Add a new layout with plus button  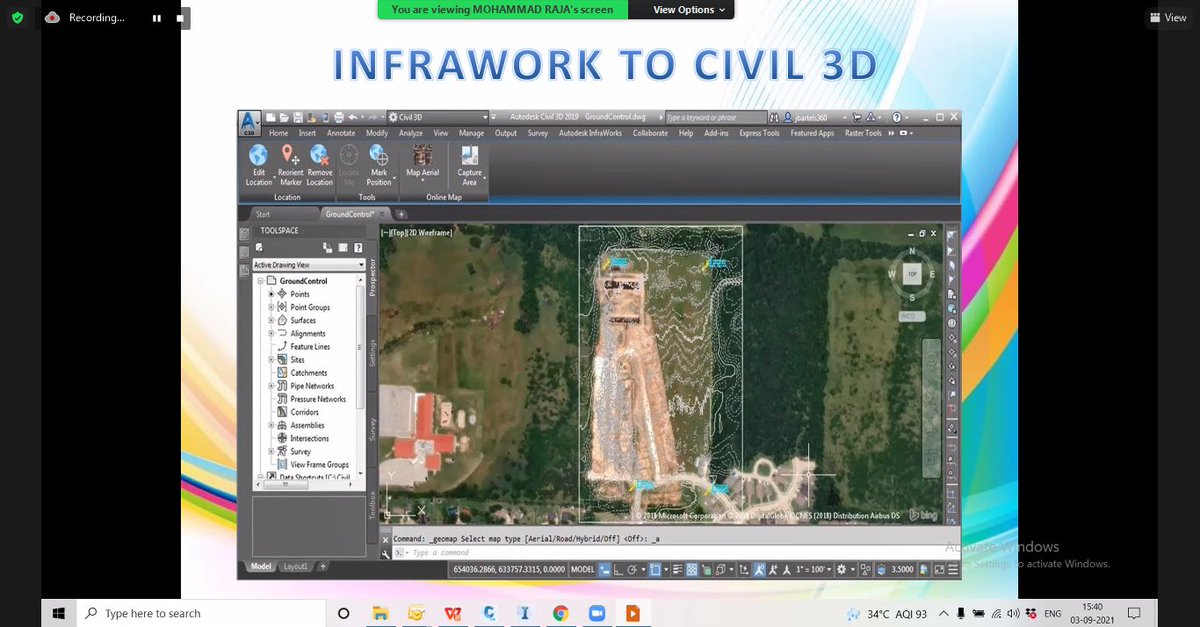coord(322,567)
